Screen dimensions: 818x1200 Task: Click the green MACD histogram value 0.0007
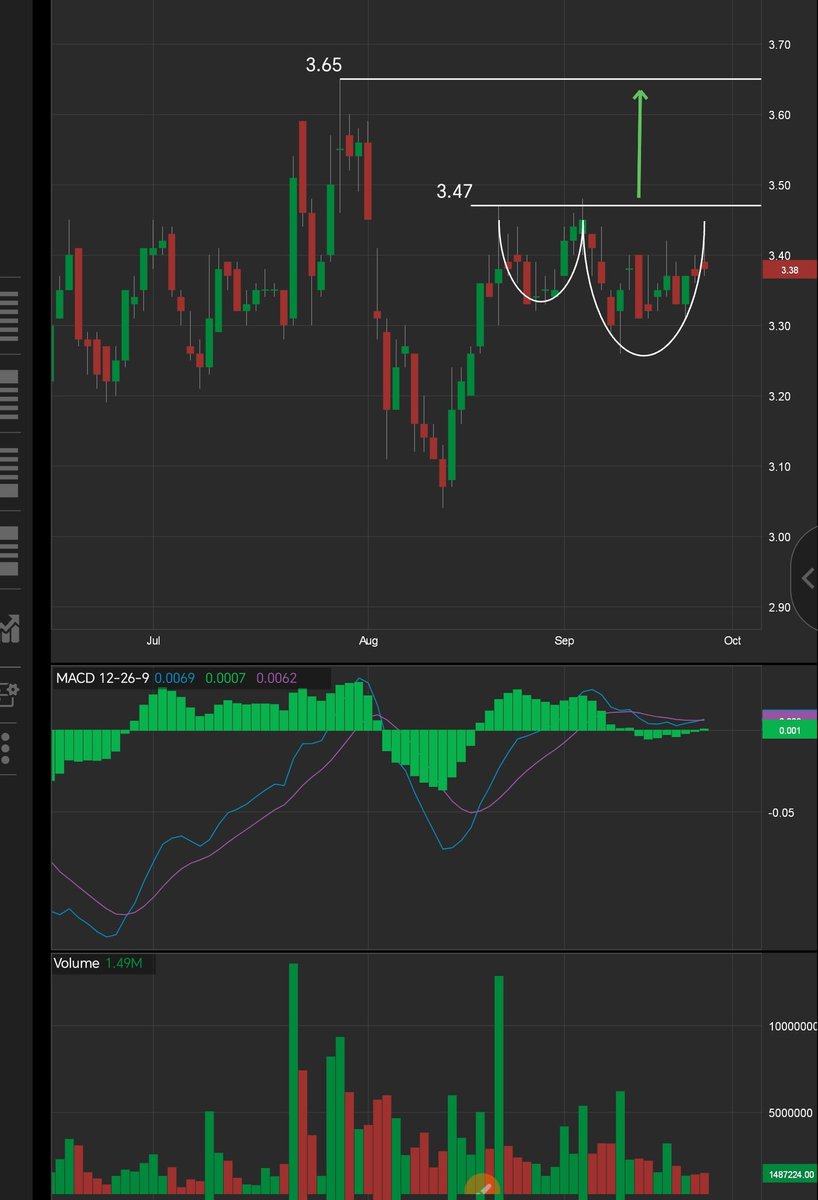coord(226,678)
